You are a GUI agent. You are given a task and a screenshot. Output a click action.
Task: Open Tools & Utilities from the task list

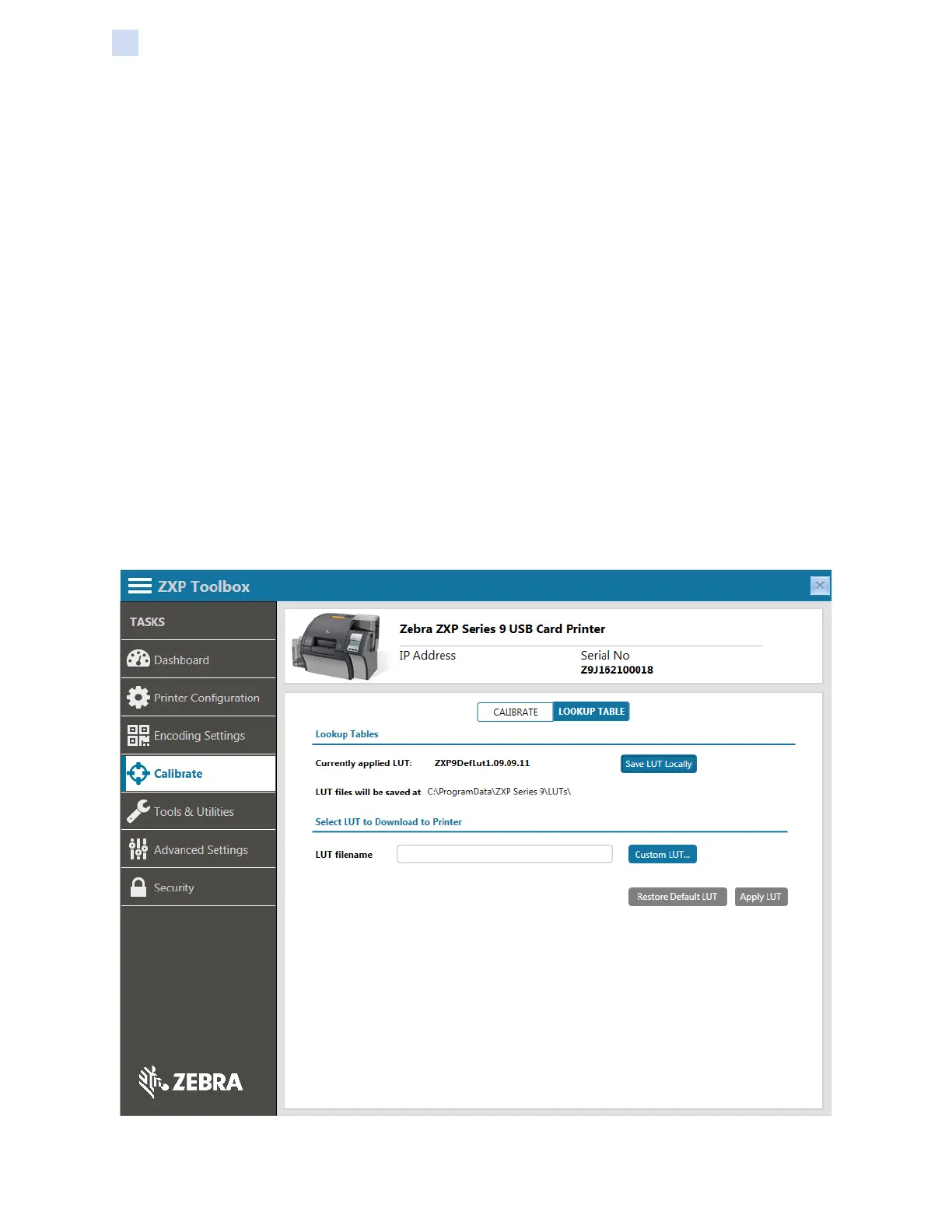tap(198, 811)
